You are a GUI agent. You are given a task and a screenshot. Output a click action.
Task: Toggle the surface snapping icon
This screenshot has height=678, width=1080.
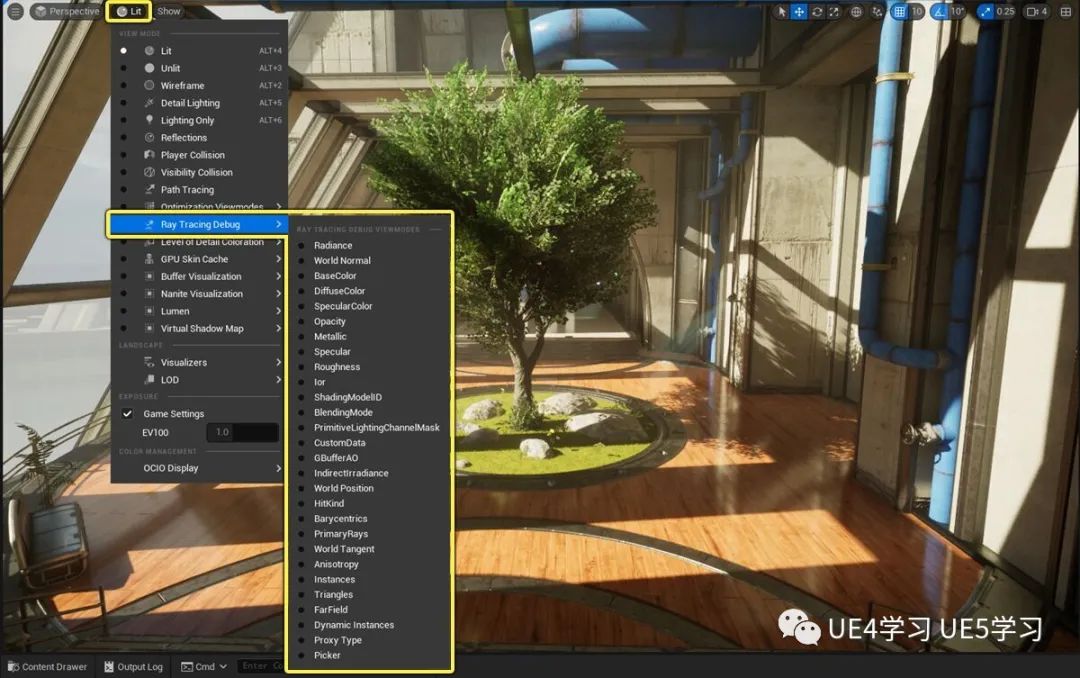878,12
